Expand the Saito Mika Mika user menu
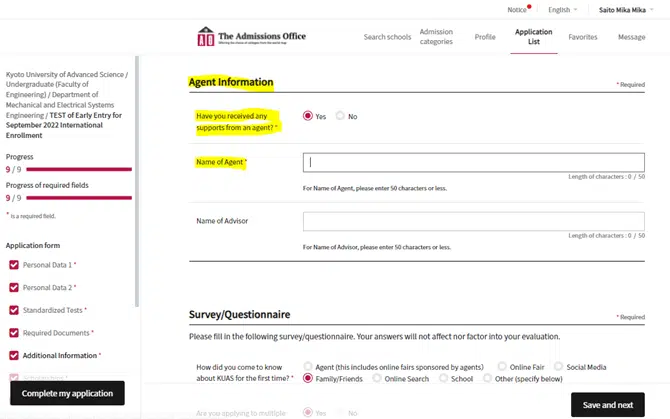This screenshot has height=419, width=670. (x=628, y=10)
